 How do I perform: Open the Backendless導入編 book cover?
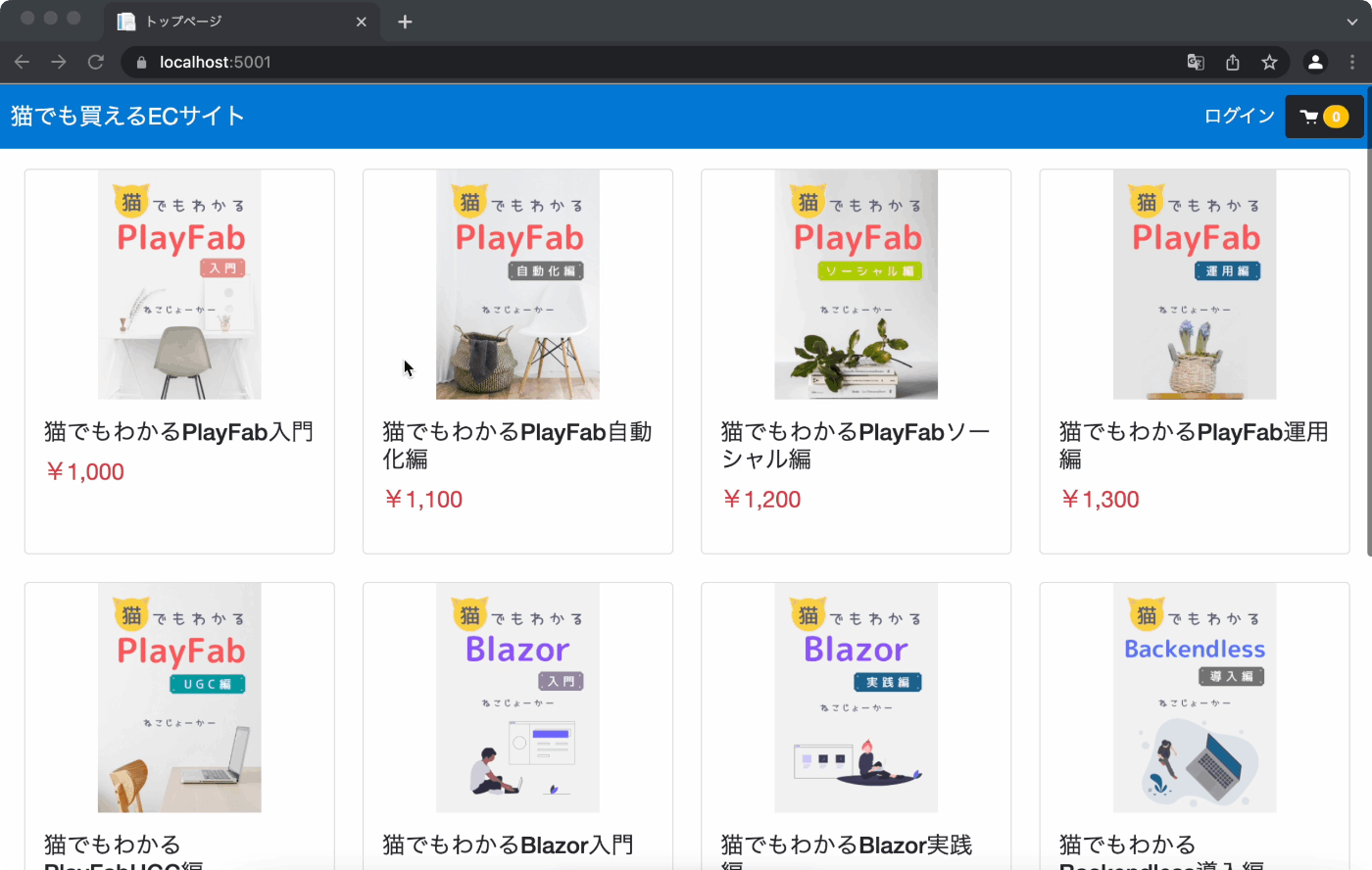(x=1195, y=698)
